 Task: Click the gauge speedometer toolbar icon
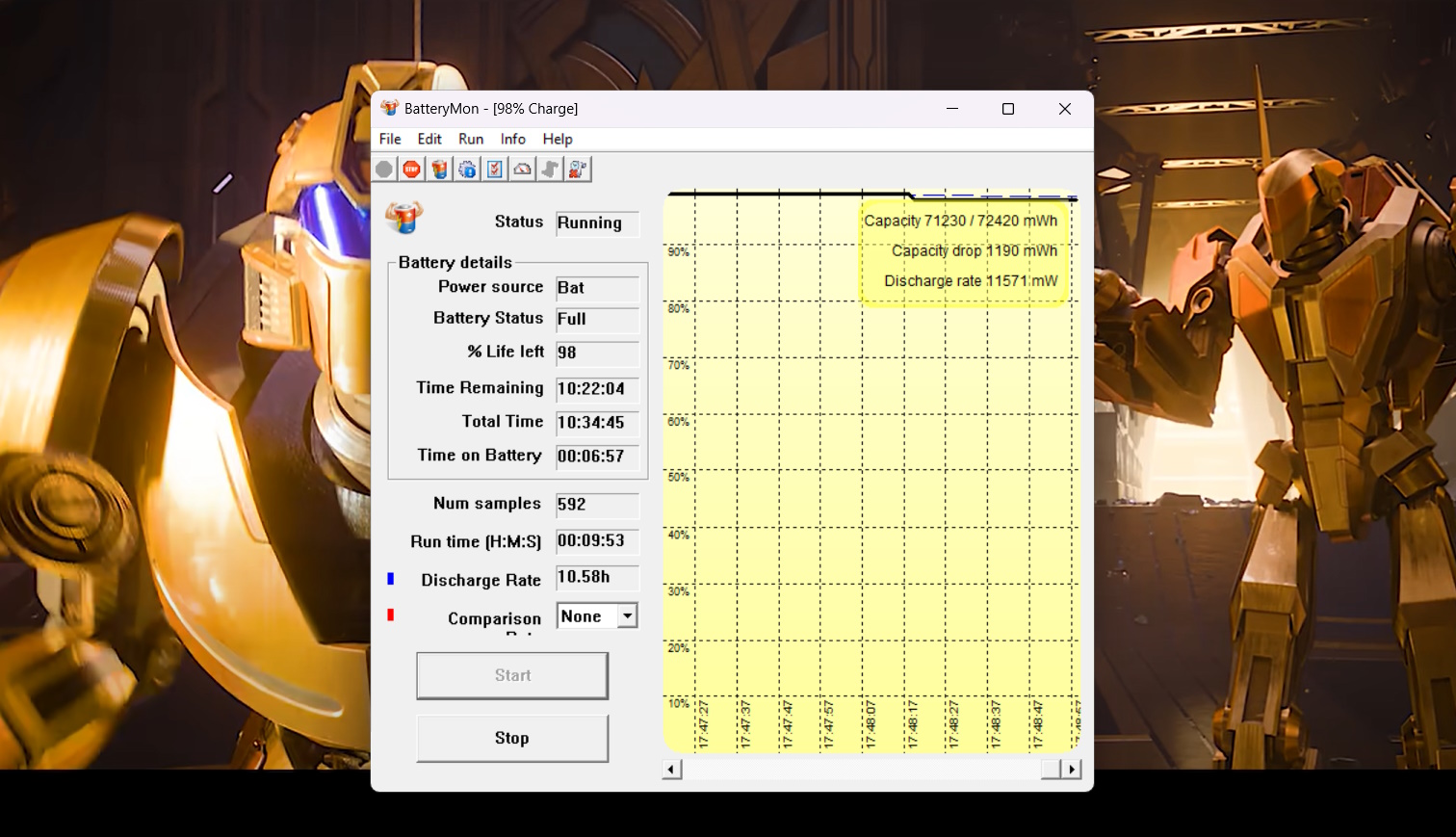point(522,170)
